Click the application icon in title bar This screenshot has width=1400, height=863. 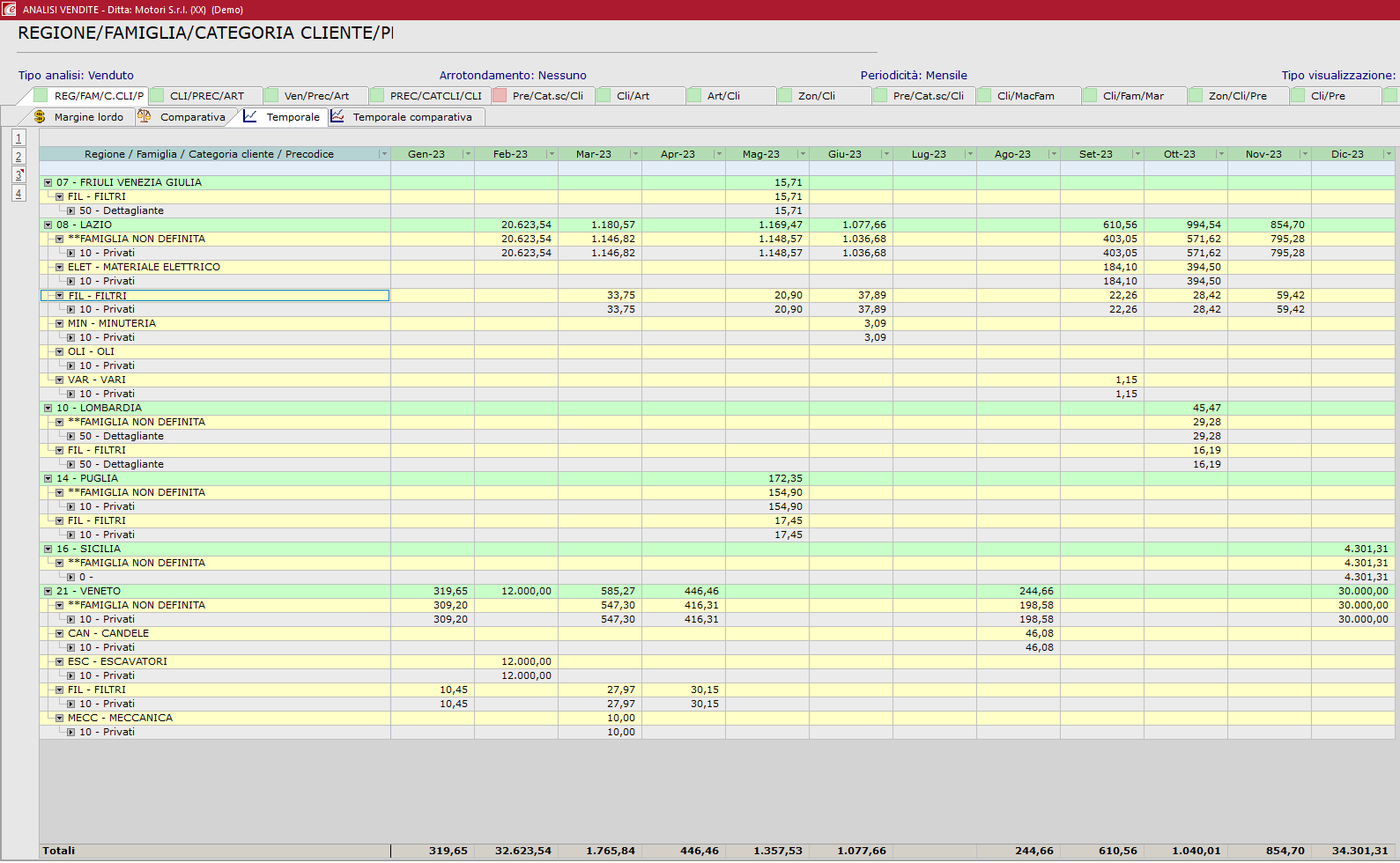(x=9, y=10)
